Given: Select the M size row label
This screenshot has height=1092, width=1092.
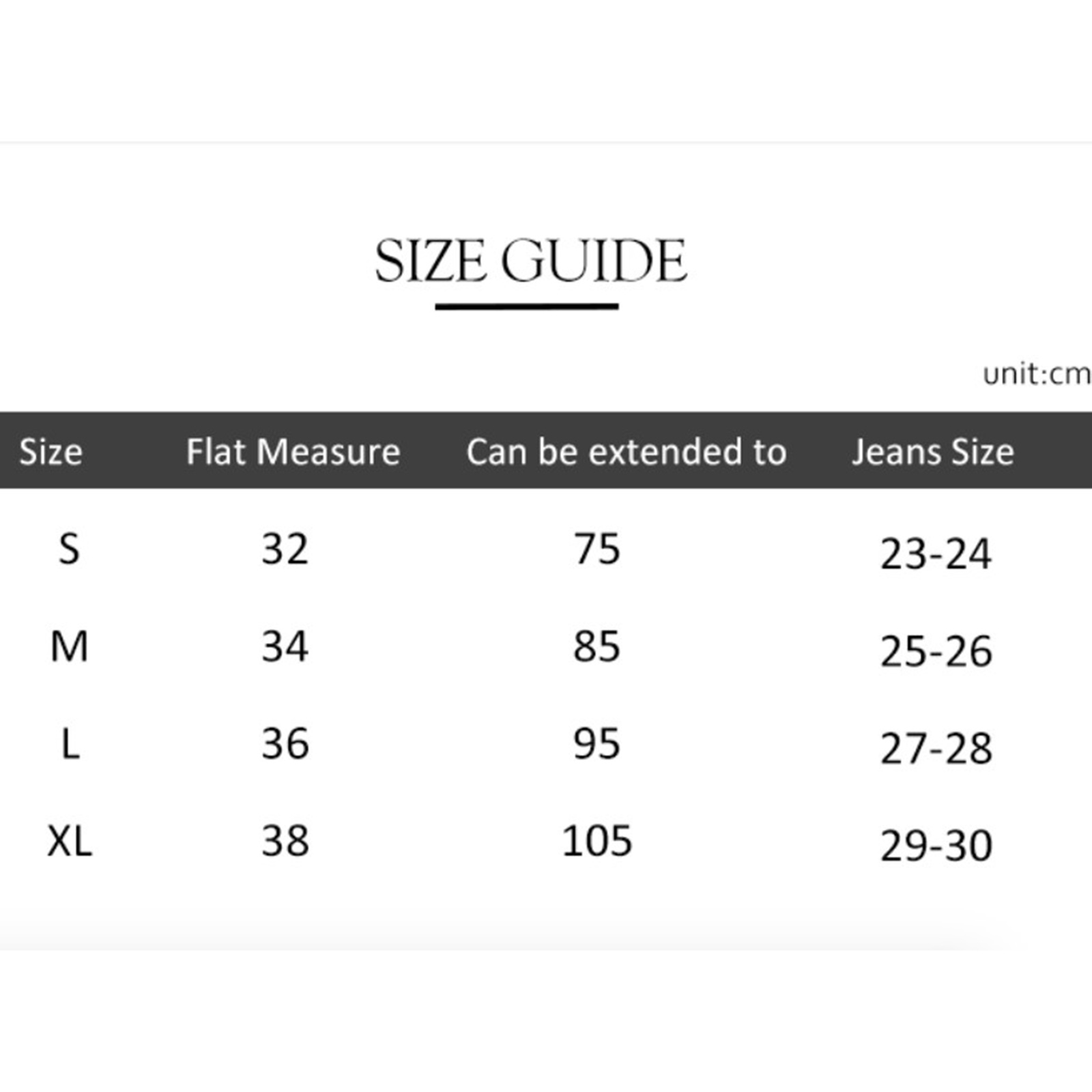Looking at the screenshot, I should [69, 646].
